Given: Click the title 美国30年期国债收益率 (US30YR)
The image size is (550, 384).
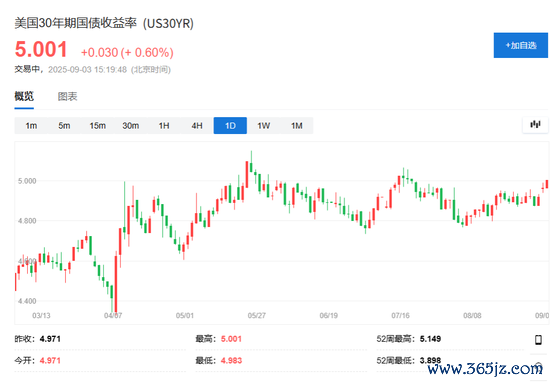Looking at the screenshot, I should click(x=104, y=23).
